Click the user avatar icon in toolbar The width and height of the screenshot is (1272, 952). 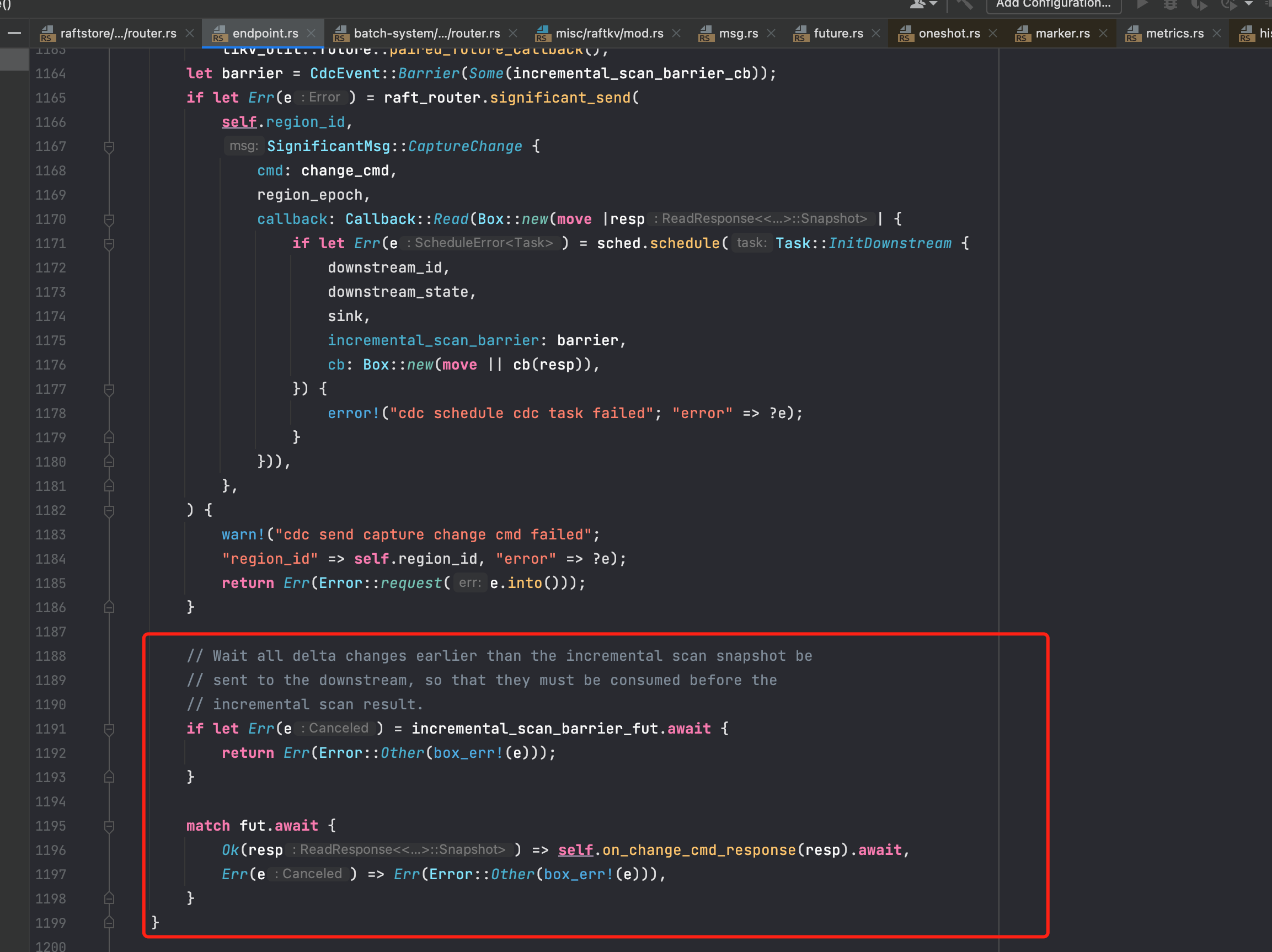(918, 4)
